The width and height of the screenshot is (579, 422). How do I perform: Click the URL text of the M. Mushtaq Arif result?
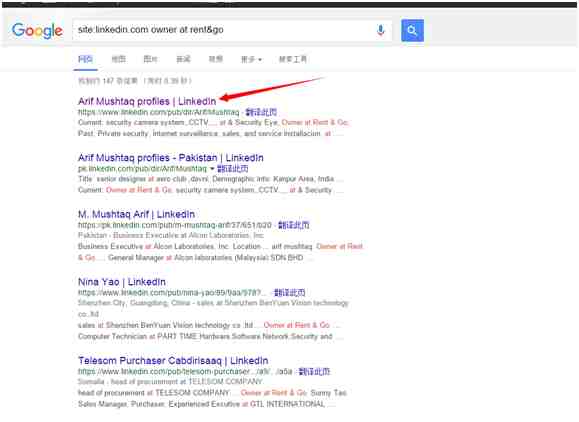point(175,225)
